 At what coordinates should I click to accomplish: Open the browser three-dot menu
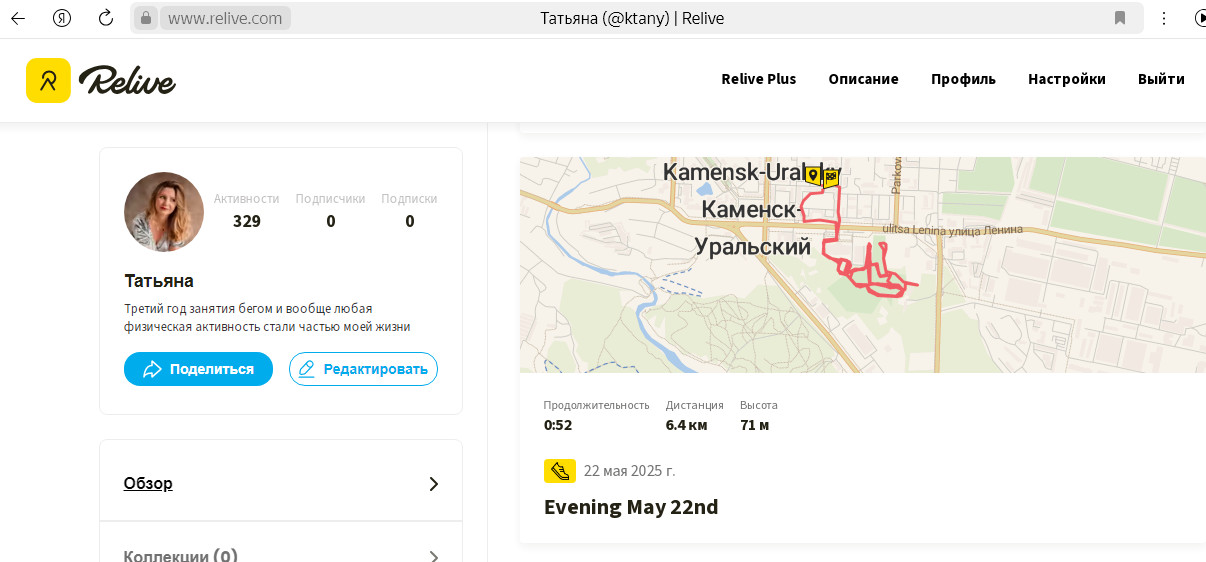click(x=1164, y=18)
